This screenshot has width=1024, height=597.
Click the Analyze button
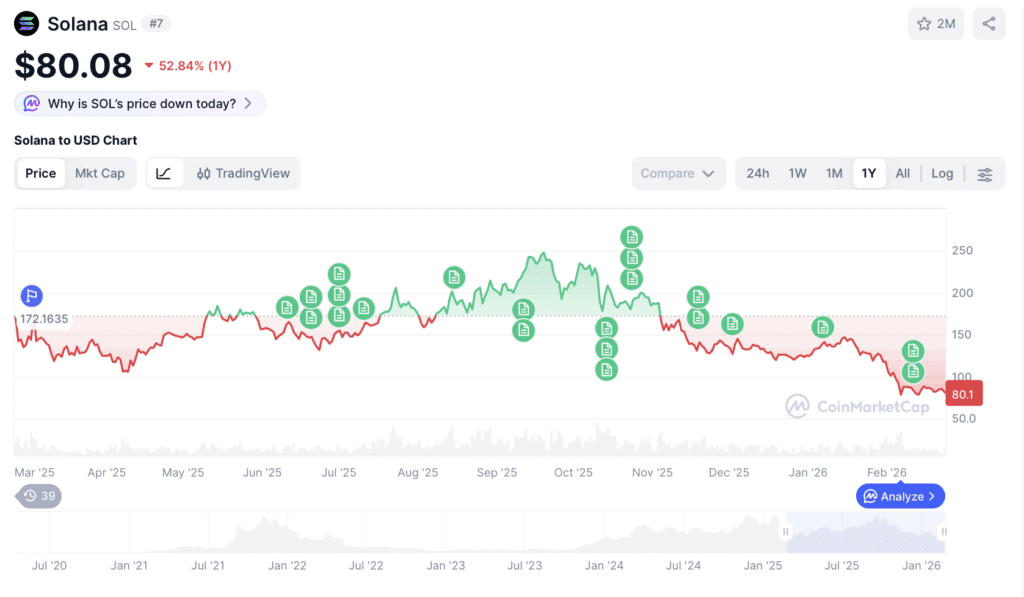[900, 496]
